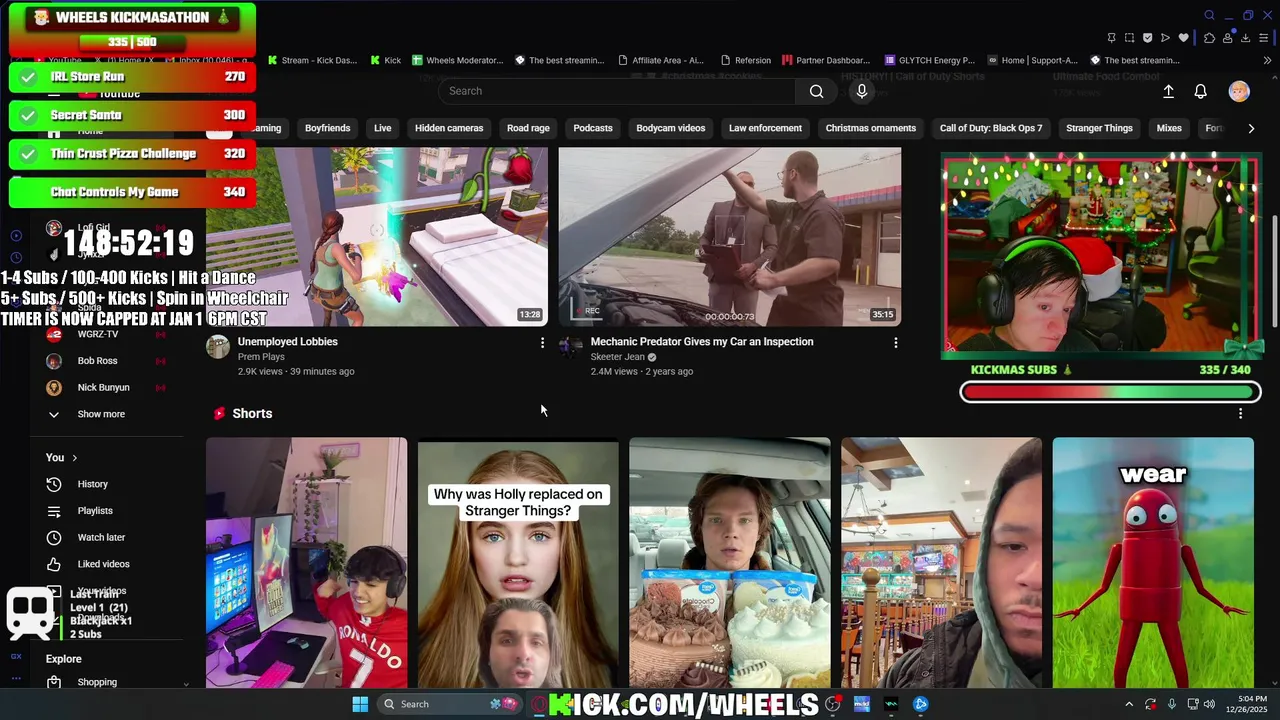Open the Shorts shelf three-dot menu

click(1241, 413)
